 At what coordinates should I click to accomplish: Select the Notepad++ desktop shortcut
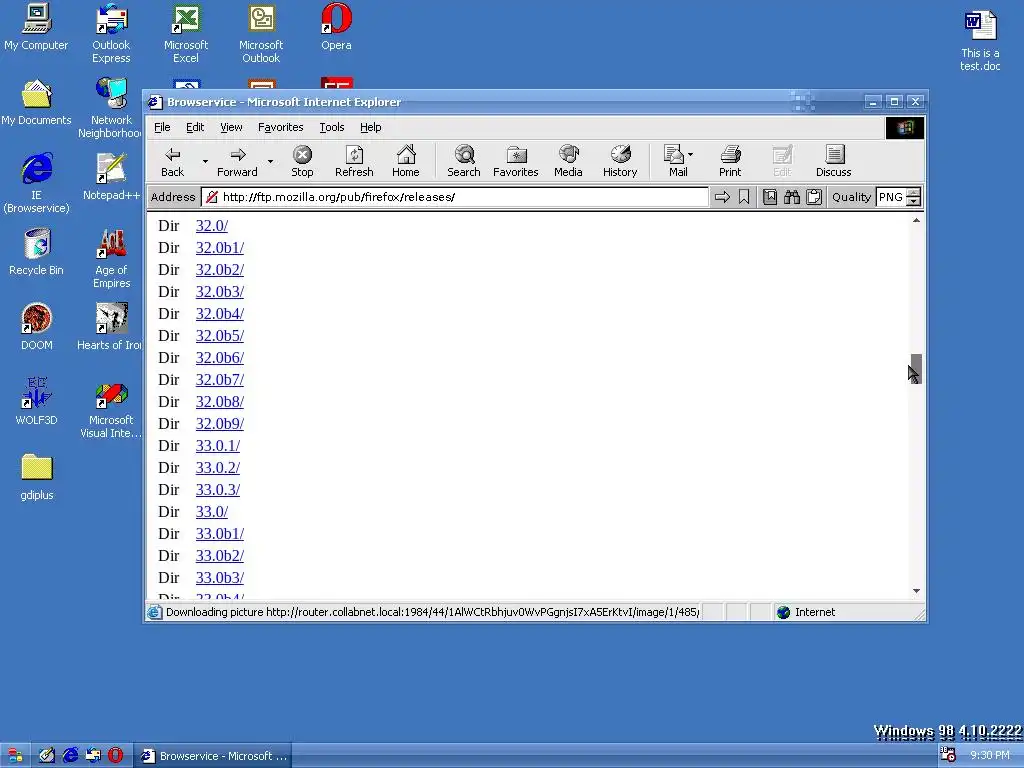coord(111,177)
